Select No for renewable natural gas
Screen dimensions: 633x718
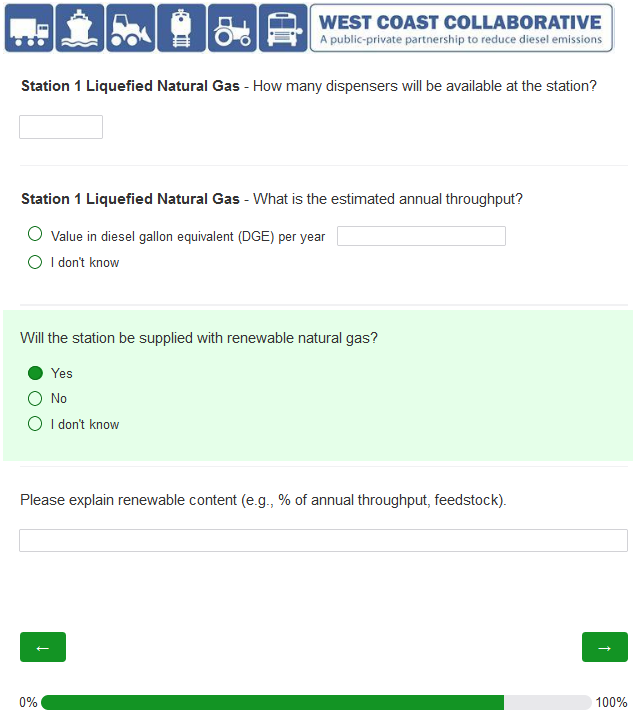[x=35, y=398]
